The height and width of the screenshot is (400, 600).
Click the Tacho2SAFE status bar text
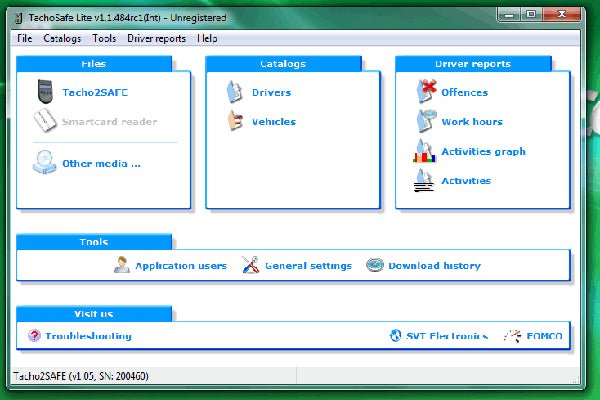pyautogui.click(x=80, y=376)
